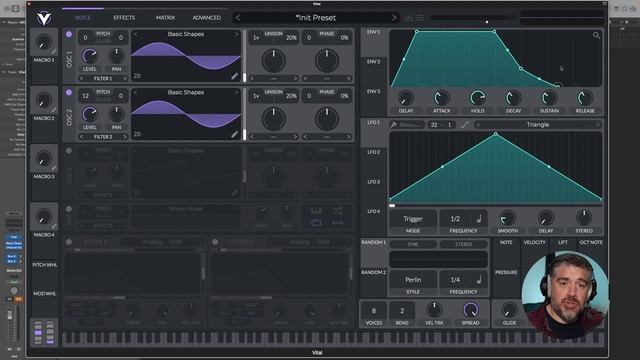640x360 pixels.
Task: Click the Init Preset name
Action: pyautogui.click(x=316, y=18)
